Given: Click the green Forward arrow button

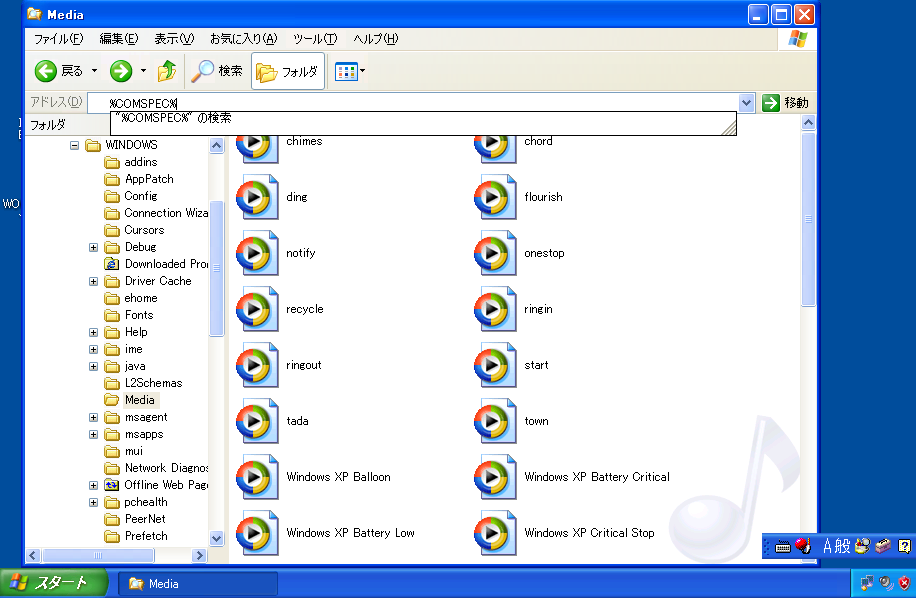Looking at the screenshot, I should (121, 71).
